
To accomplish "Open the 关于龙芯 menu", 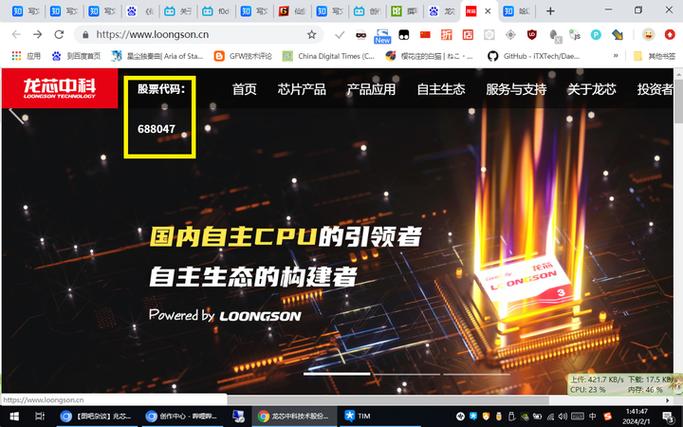I will point(592,89).
